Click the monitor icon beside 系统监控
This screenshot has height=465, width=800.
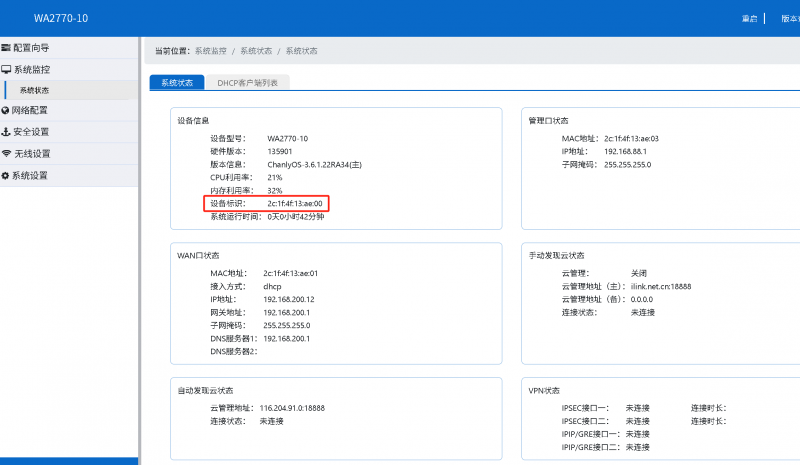pyautogui.click(x=6, y=70)
